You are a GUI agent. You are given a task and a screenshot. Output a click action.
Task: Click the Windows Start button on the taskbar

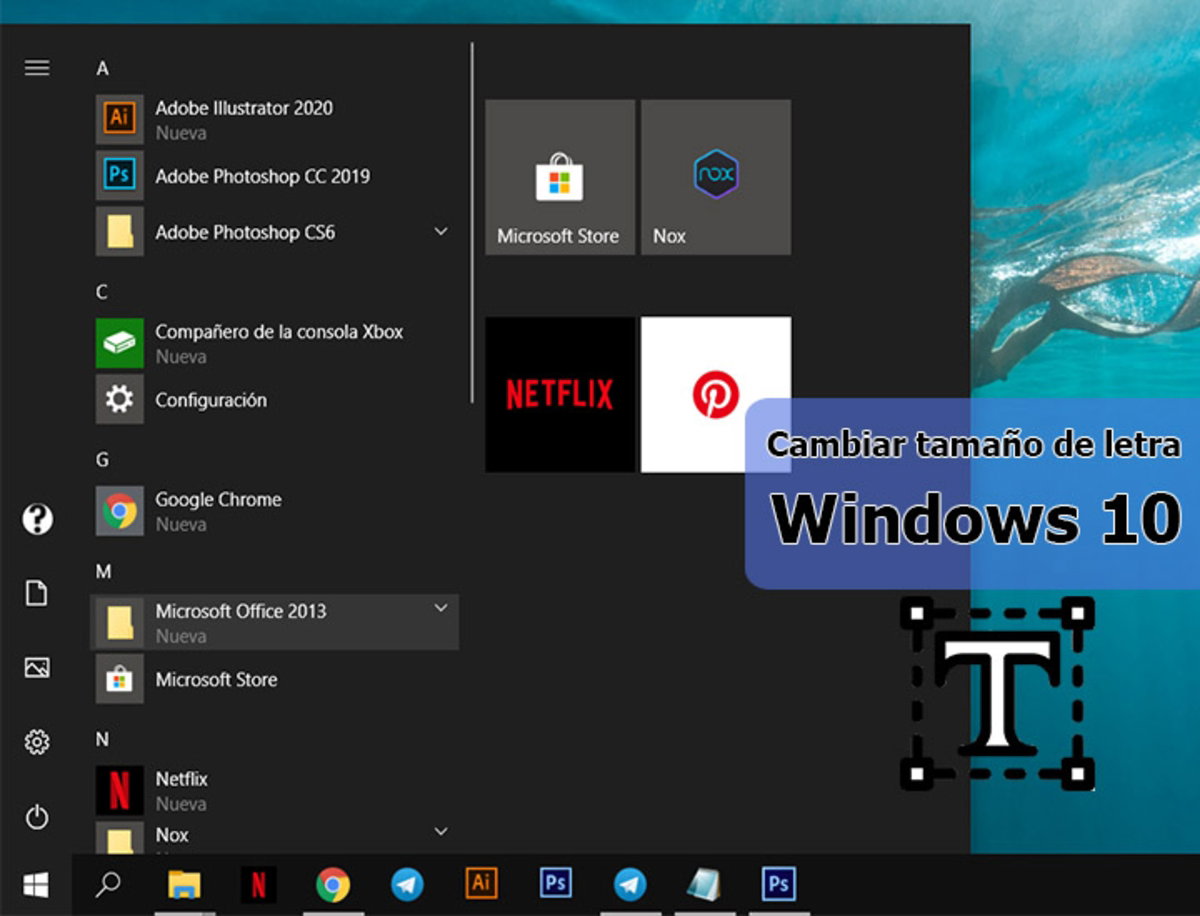point(36,885)
